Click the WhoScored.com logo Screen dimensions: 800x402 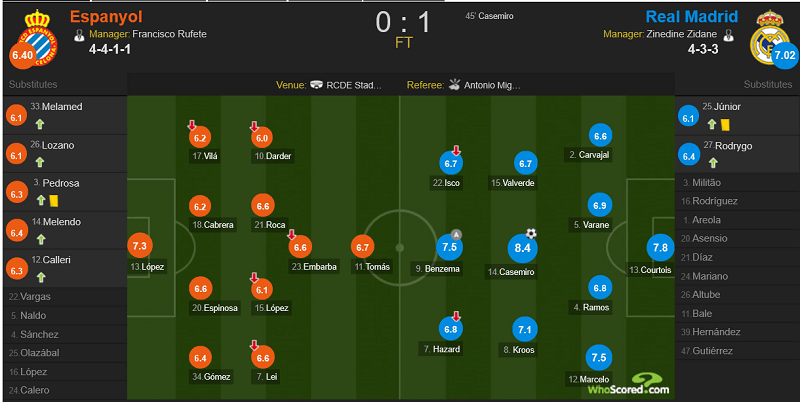coord(628,384)
